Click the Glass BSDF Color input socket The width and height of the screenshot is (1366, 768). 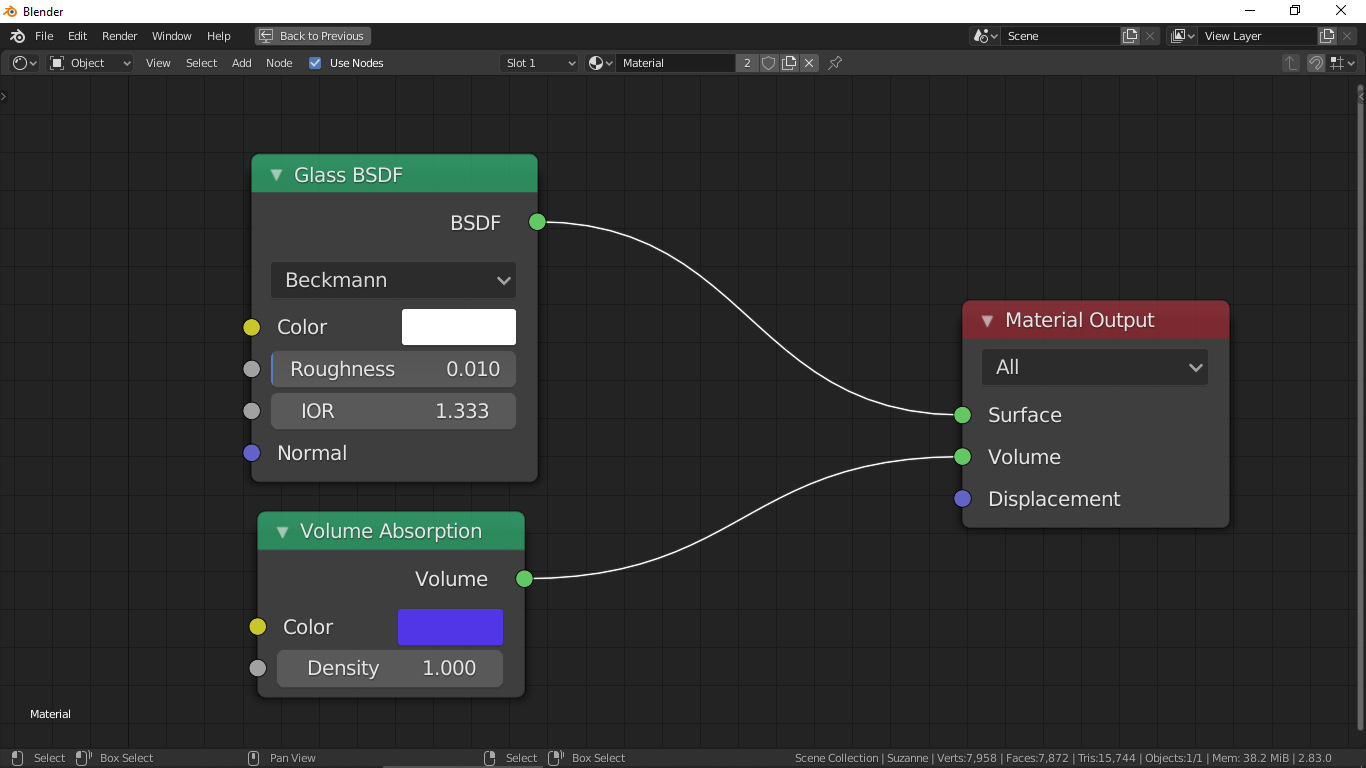(252, 327)
